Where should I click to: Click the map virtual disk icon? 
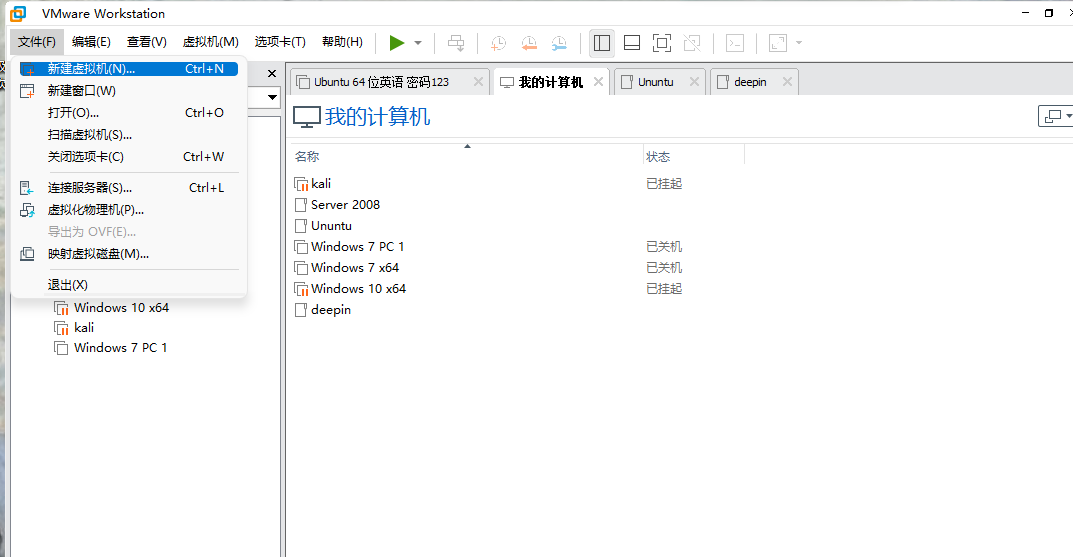pyautogui.click(x=27, y=254)
